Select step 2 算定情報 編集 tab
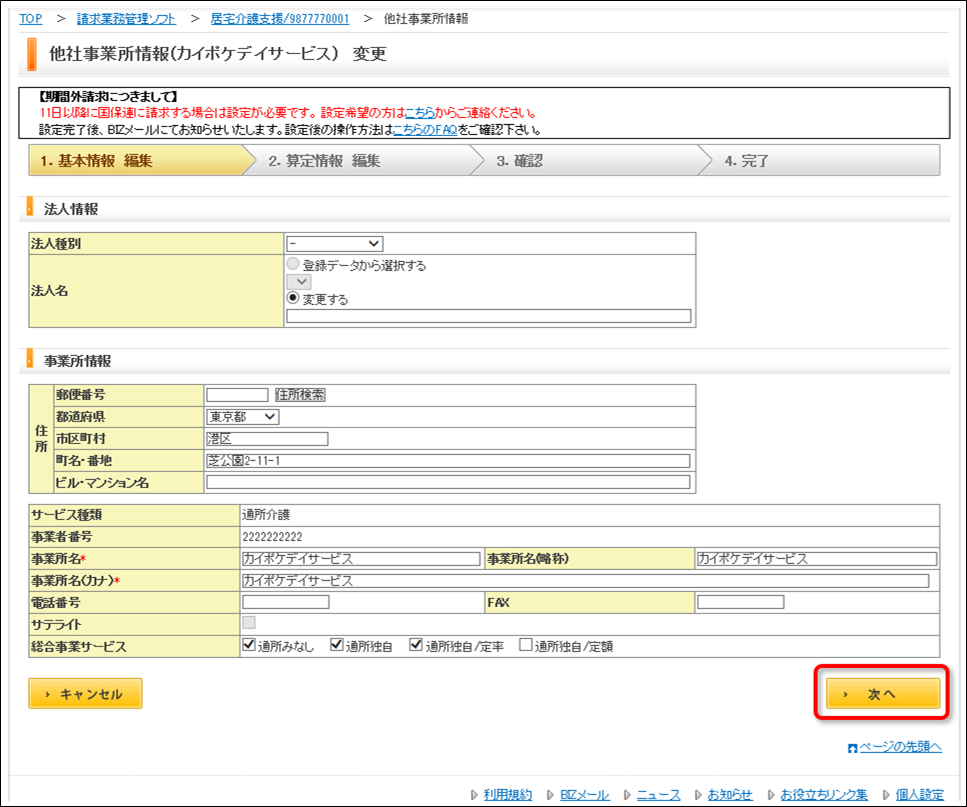This screenshot has height=807, width=967. [x=364, y=161]
